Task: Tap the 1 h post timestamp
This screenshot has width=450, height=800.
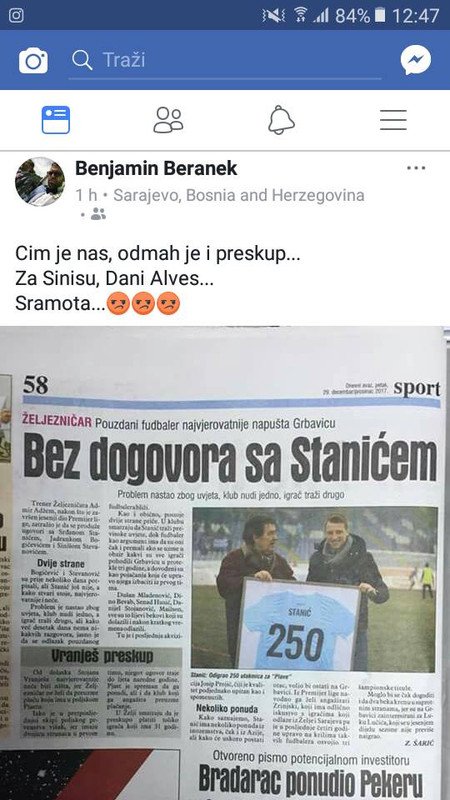Action: point(86,195)
